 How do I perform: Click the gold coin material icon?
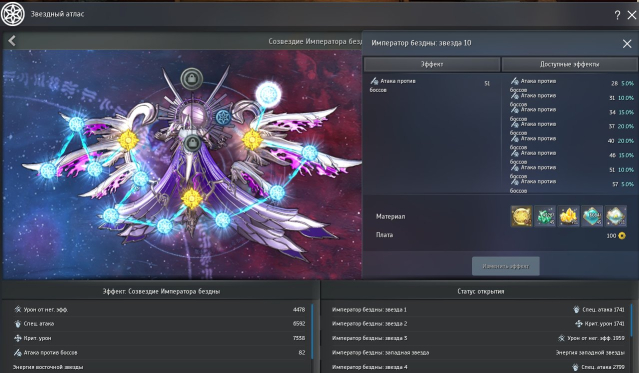point(521,216)
